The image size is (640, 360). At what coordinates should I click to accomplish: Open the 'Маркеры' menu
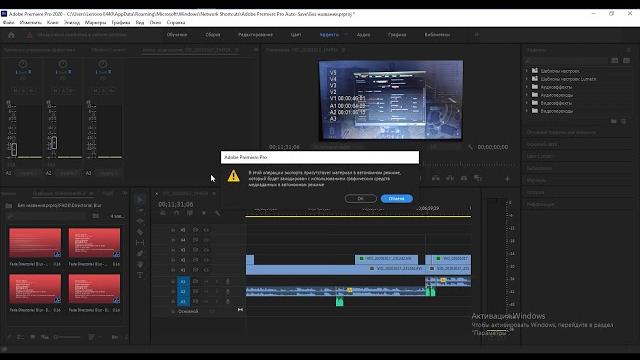[96, 23]
